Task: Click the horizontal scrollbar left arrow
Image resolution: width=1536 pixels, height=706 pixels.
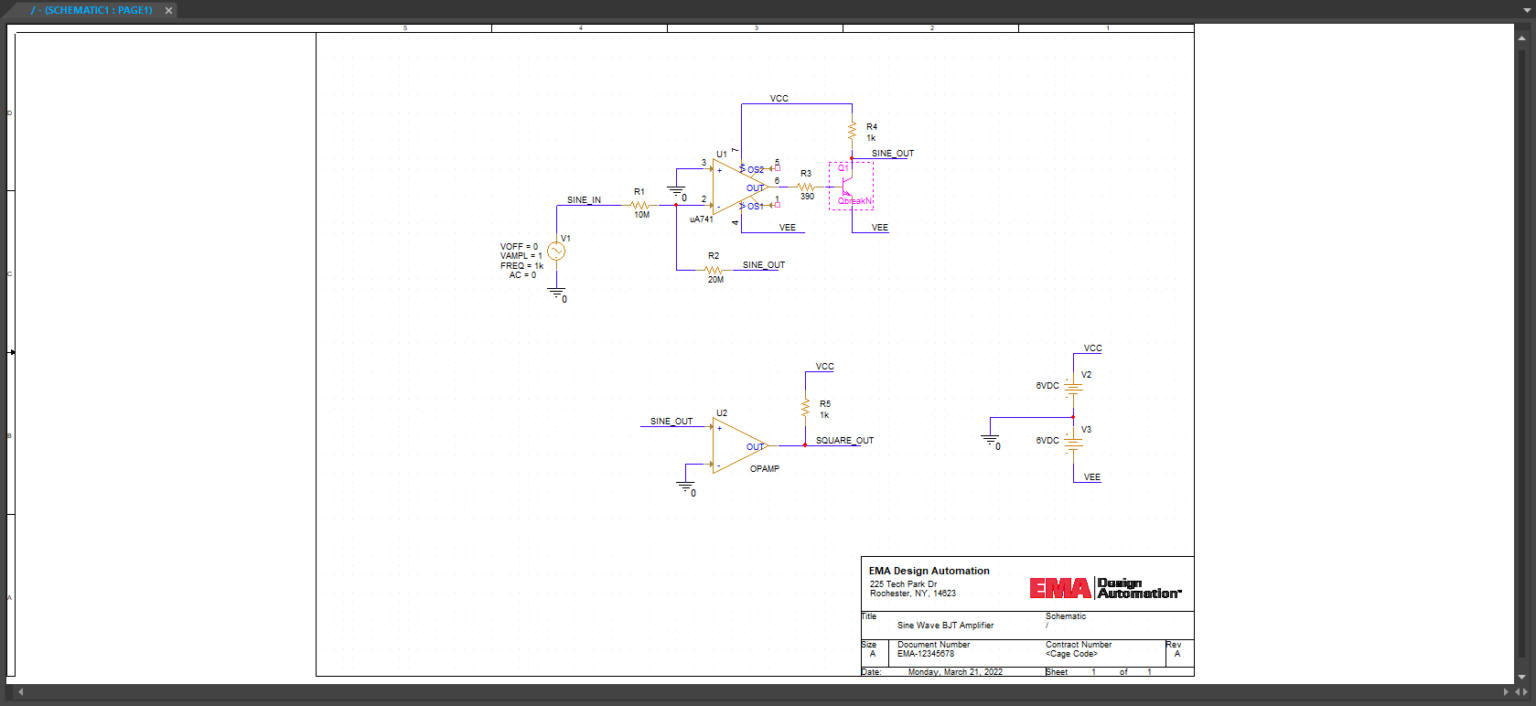Action: [20, 691]
